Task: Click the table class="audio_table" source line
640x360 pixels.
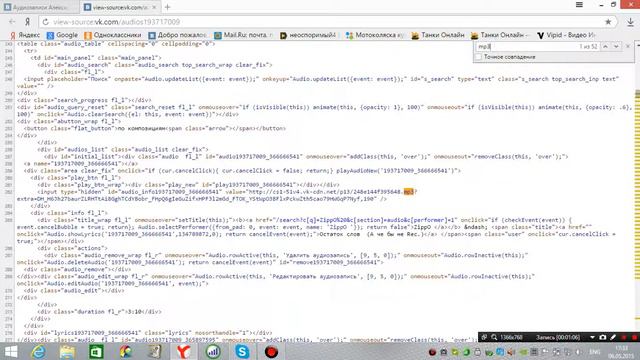Action: tap(116, 44)
